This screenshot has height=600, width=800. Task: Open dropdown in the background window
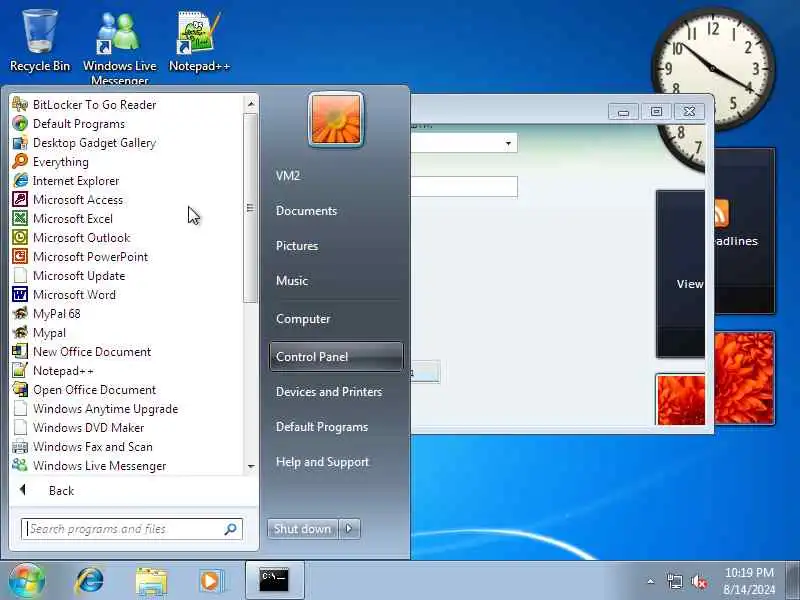[508, 143]
